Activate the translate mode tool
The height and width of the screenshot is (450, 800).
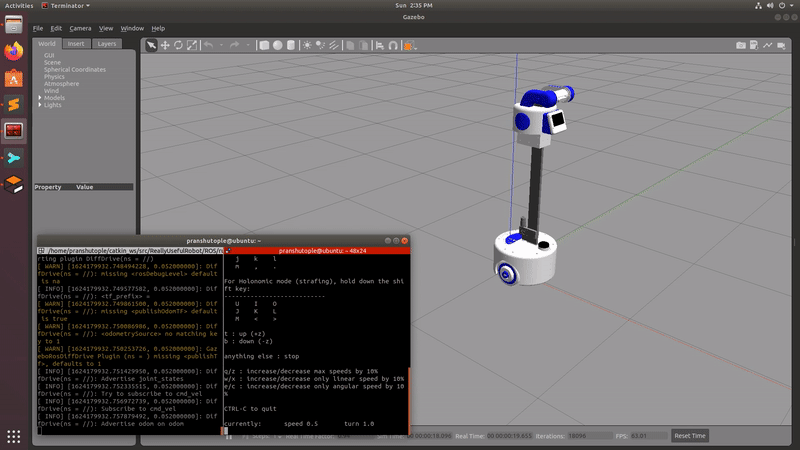tap(165, 45)
